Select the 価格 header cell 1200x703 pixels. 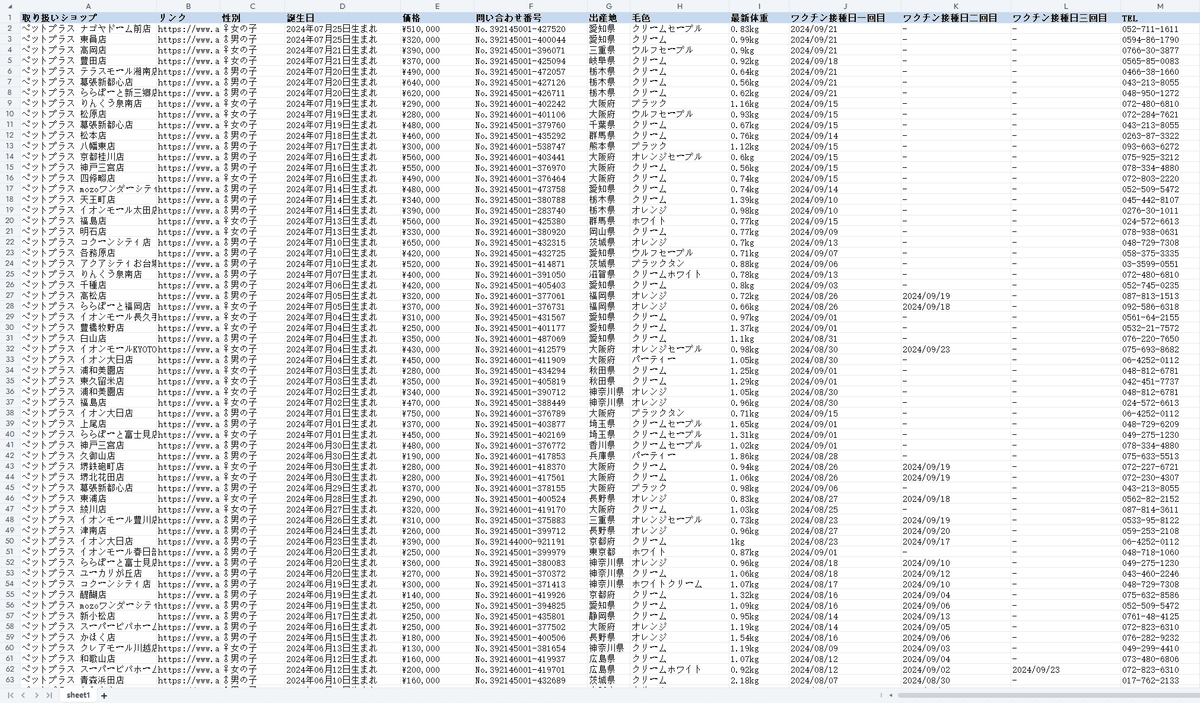coord(437,18)
